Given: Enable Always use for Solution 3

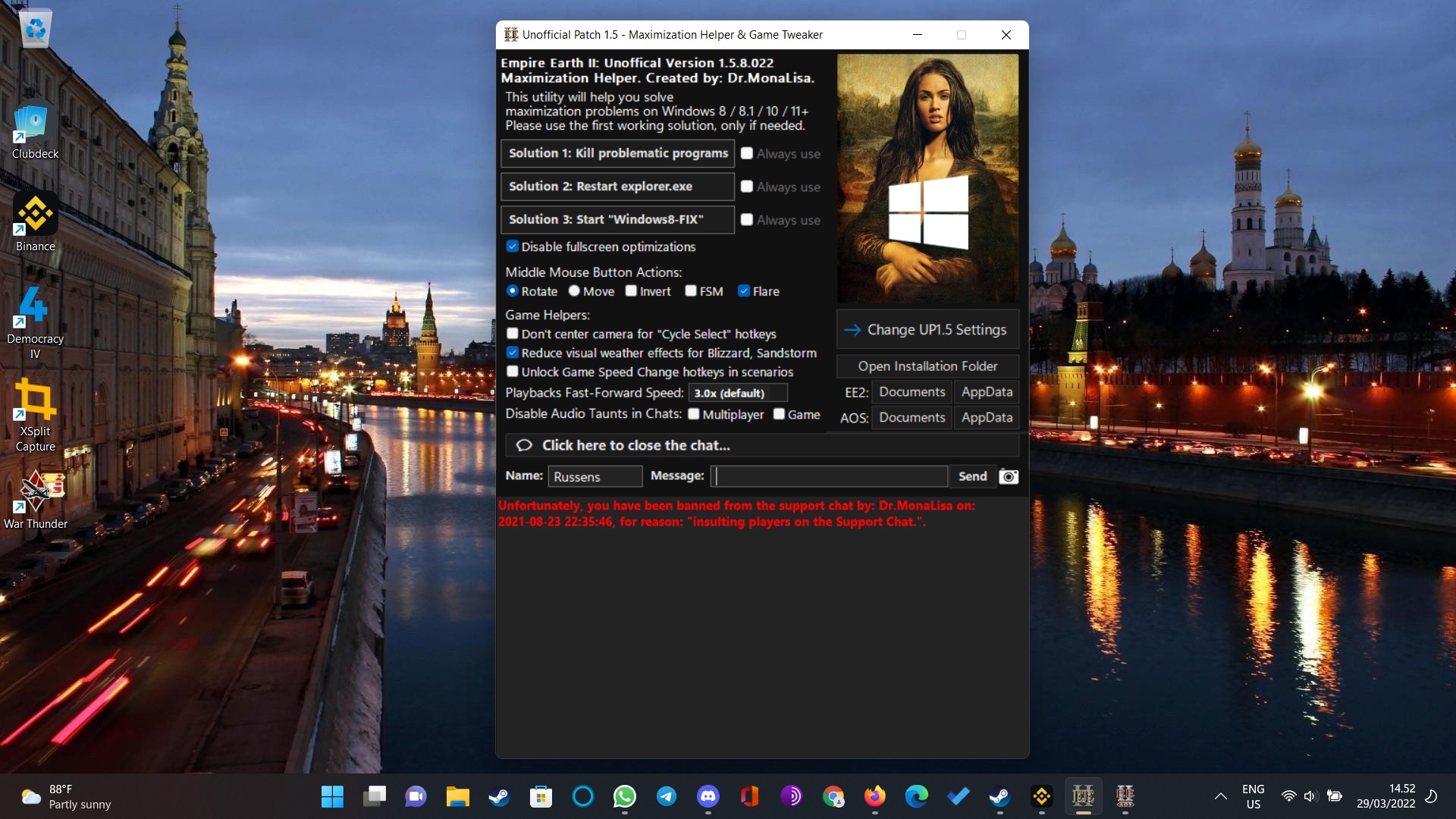Looking at the screenshot, I should point(747,220).
